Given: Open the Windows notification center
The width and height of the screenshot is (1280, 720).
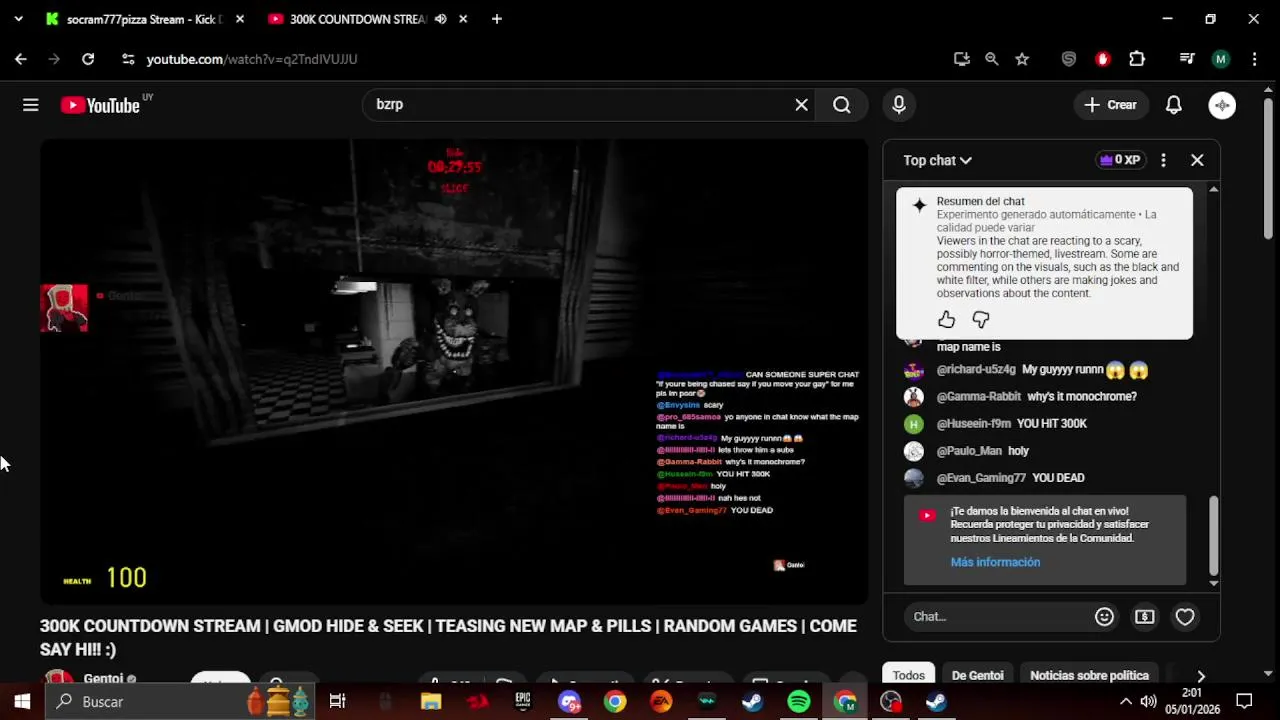Looking at the screenshot, I should [1244, 702].
